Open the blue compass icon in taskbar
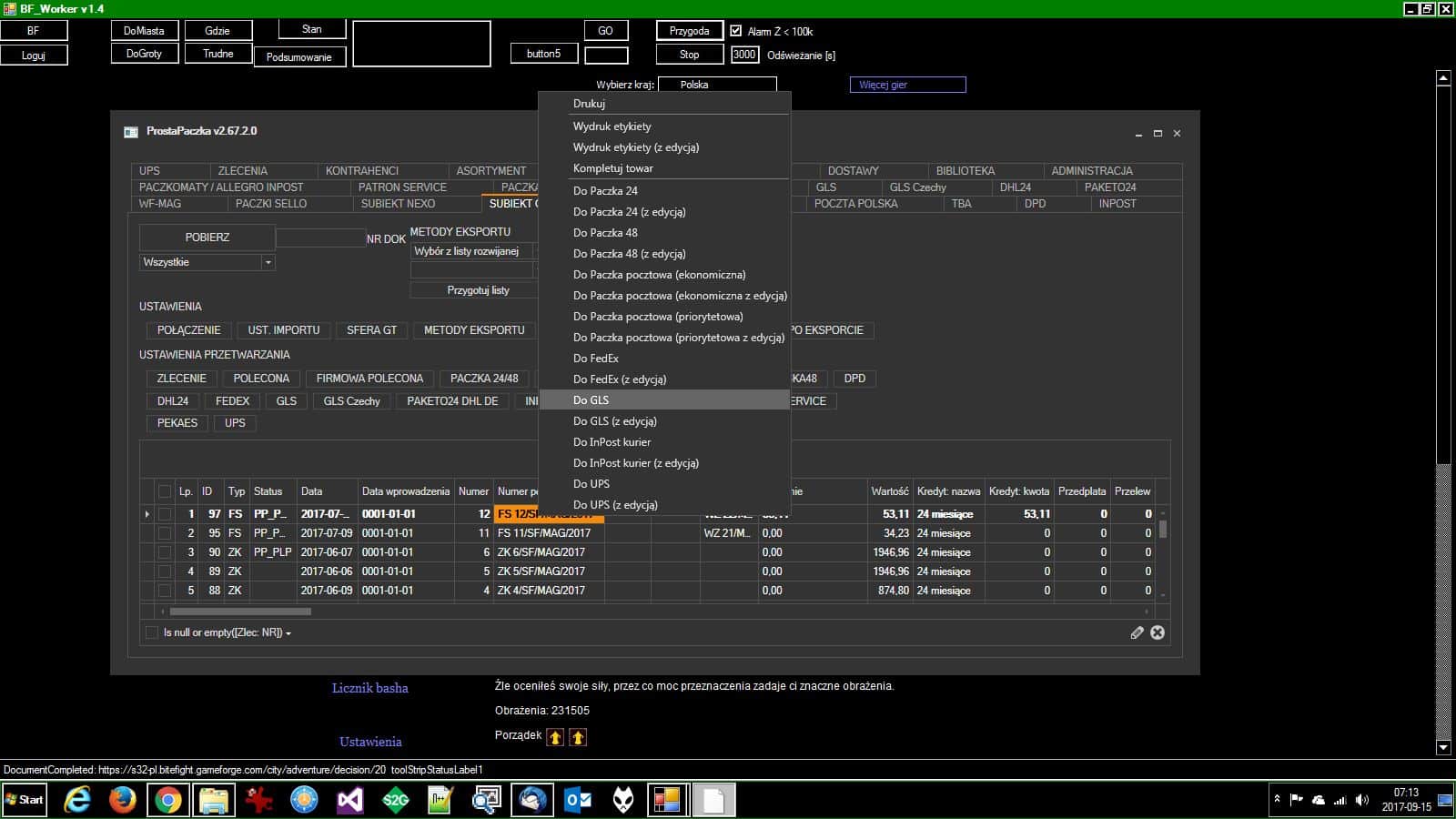This screenshot has height=819, width=1456. coord(304,800)
